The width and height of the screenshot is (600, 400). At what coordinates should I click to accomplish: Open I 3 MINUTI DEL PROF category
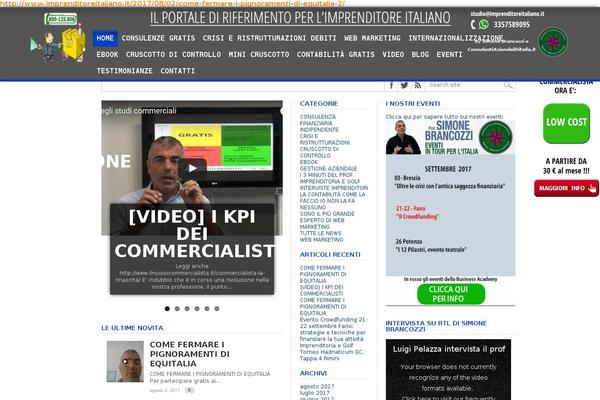click(x=326, y=175)
